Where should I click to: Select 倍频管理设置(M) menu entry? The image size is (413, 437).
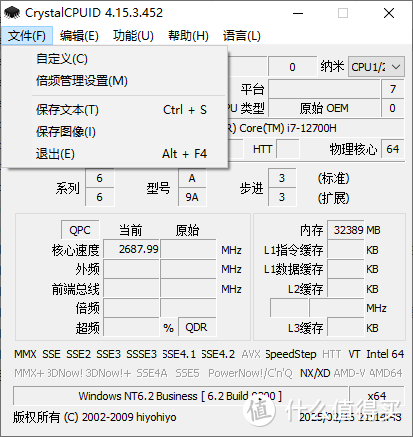(115, 81)
